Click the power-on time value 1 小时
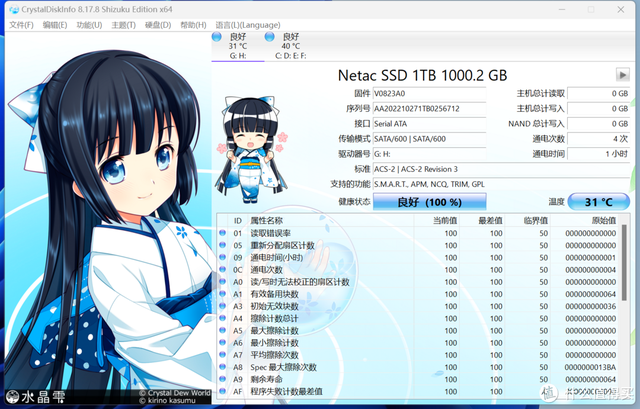The image size is (640, 409). tap(598, 154)
